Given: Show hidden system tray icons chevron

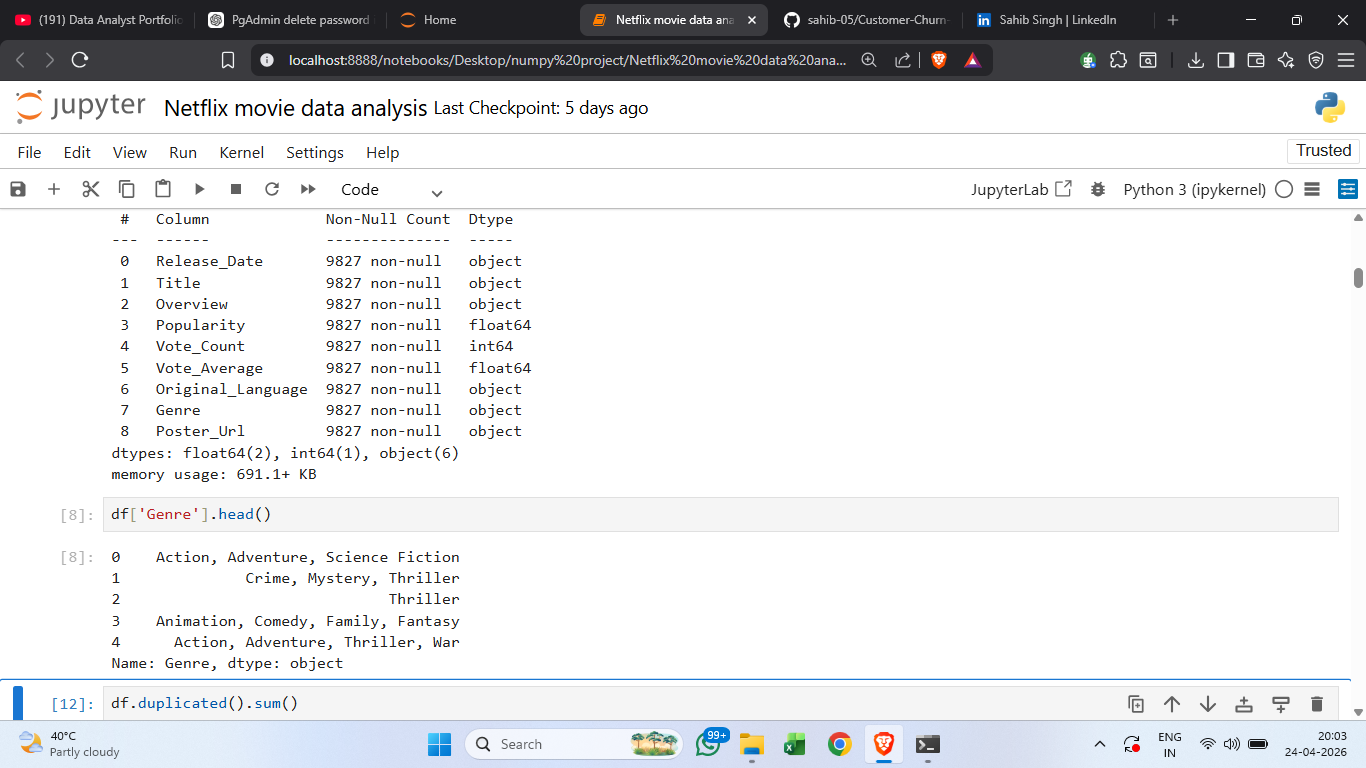Looking at the screenshot, I should tap(1100, 744).
